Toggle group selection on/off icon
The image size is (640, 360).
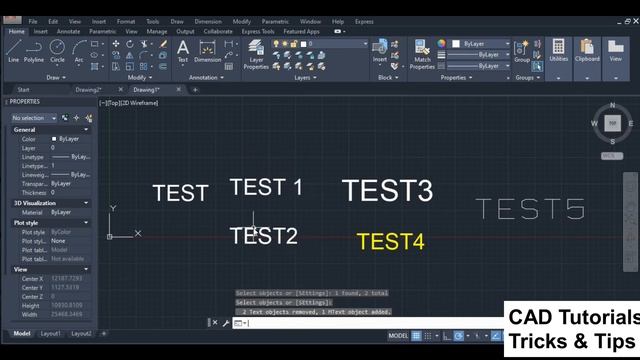tap(537, 66)
